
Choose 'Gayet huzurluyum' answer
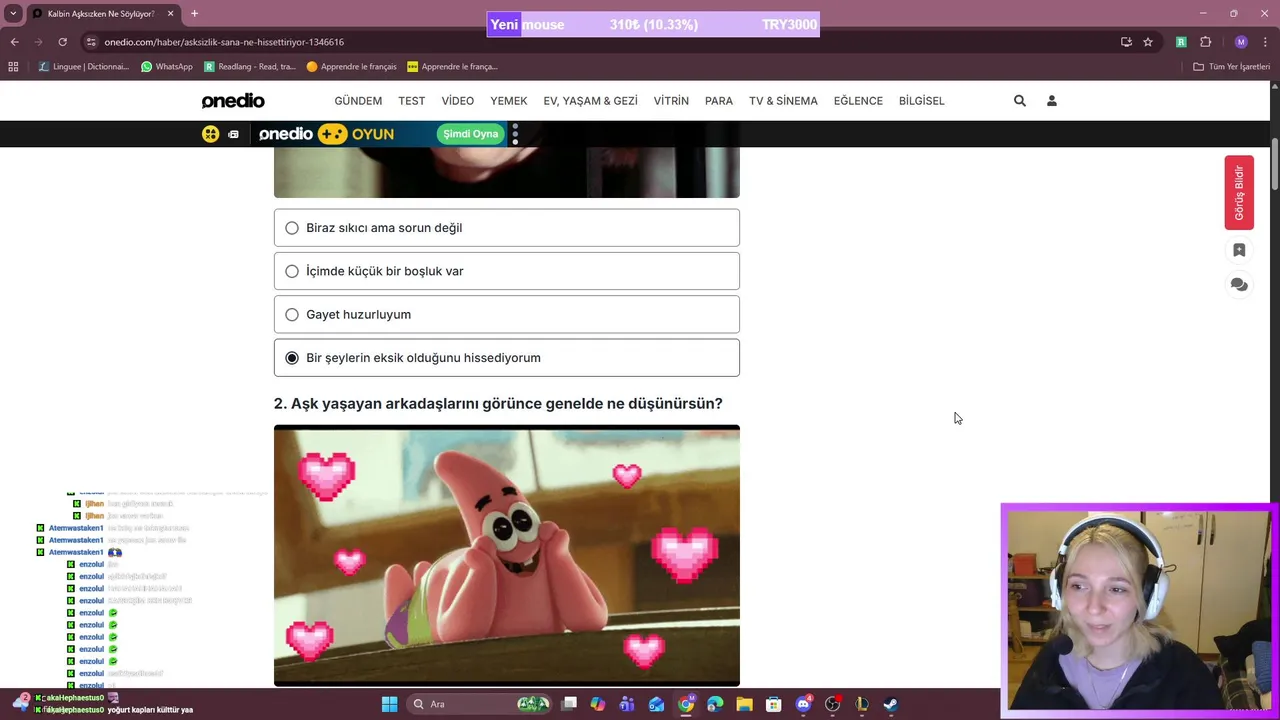[507, 314]
